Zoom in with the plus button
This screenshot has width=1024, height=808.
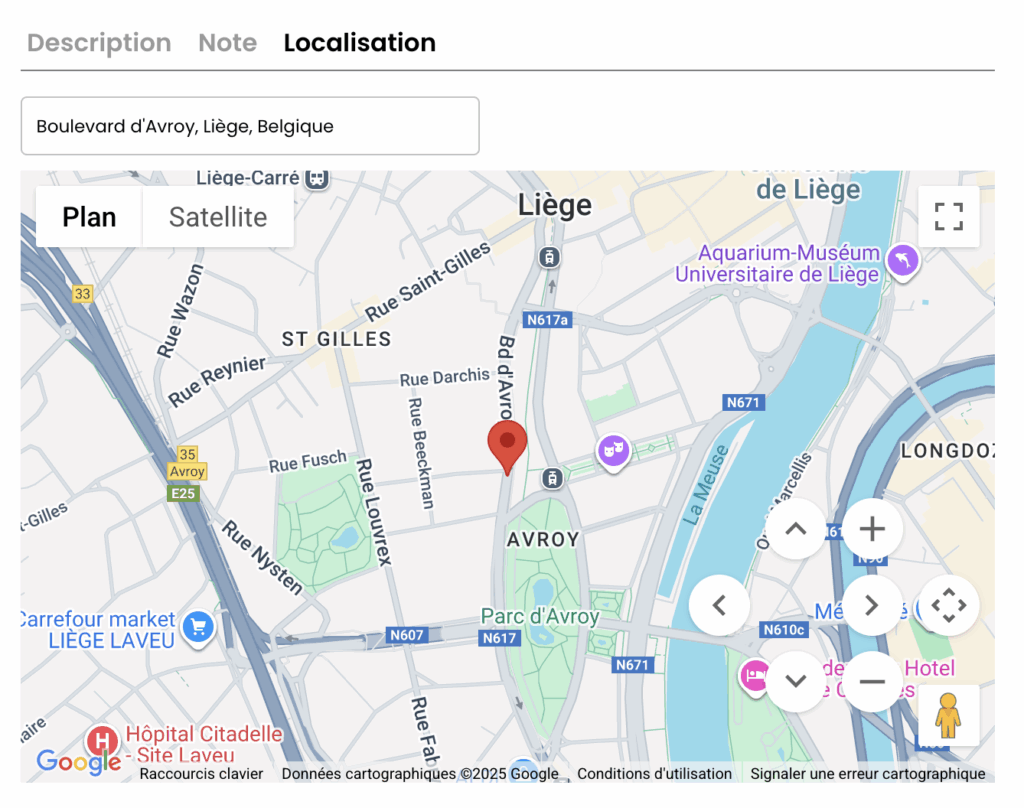(872, 529)
